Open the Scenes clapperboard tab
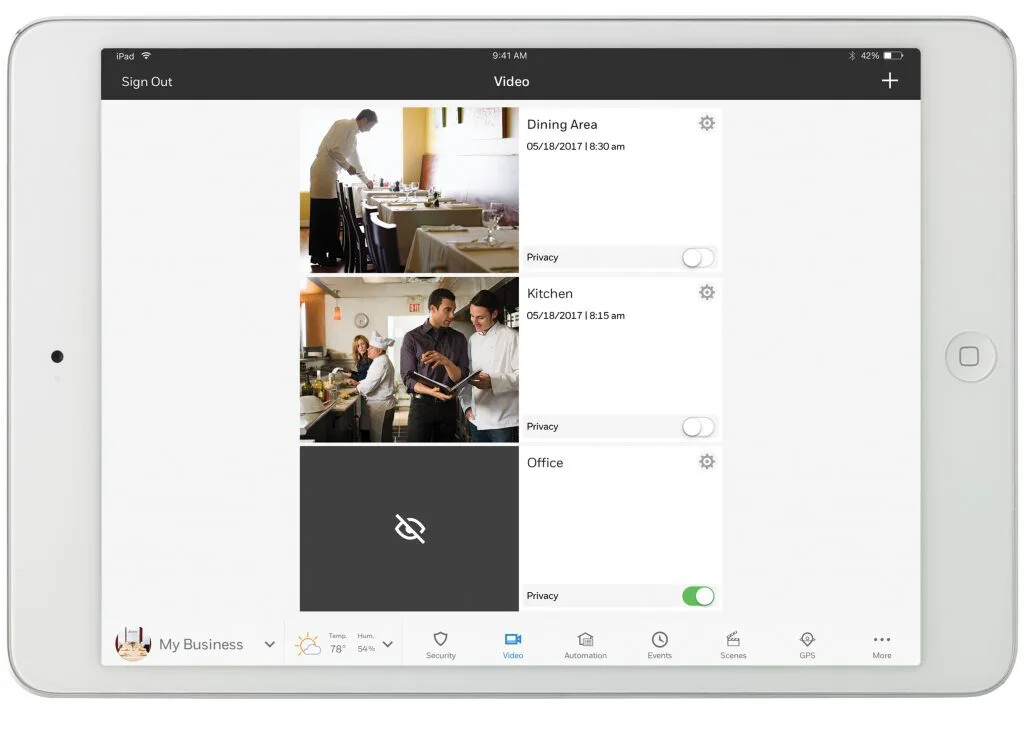 pyautogui.click(x=733, y=645)
